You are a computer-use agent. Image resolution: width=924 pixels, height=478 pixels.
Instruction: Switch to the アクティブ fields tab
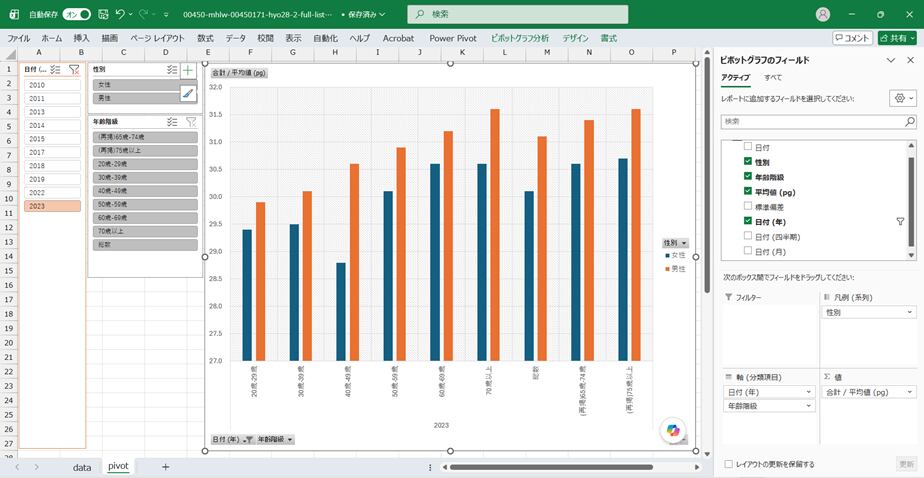(735, 78)
